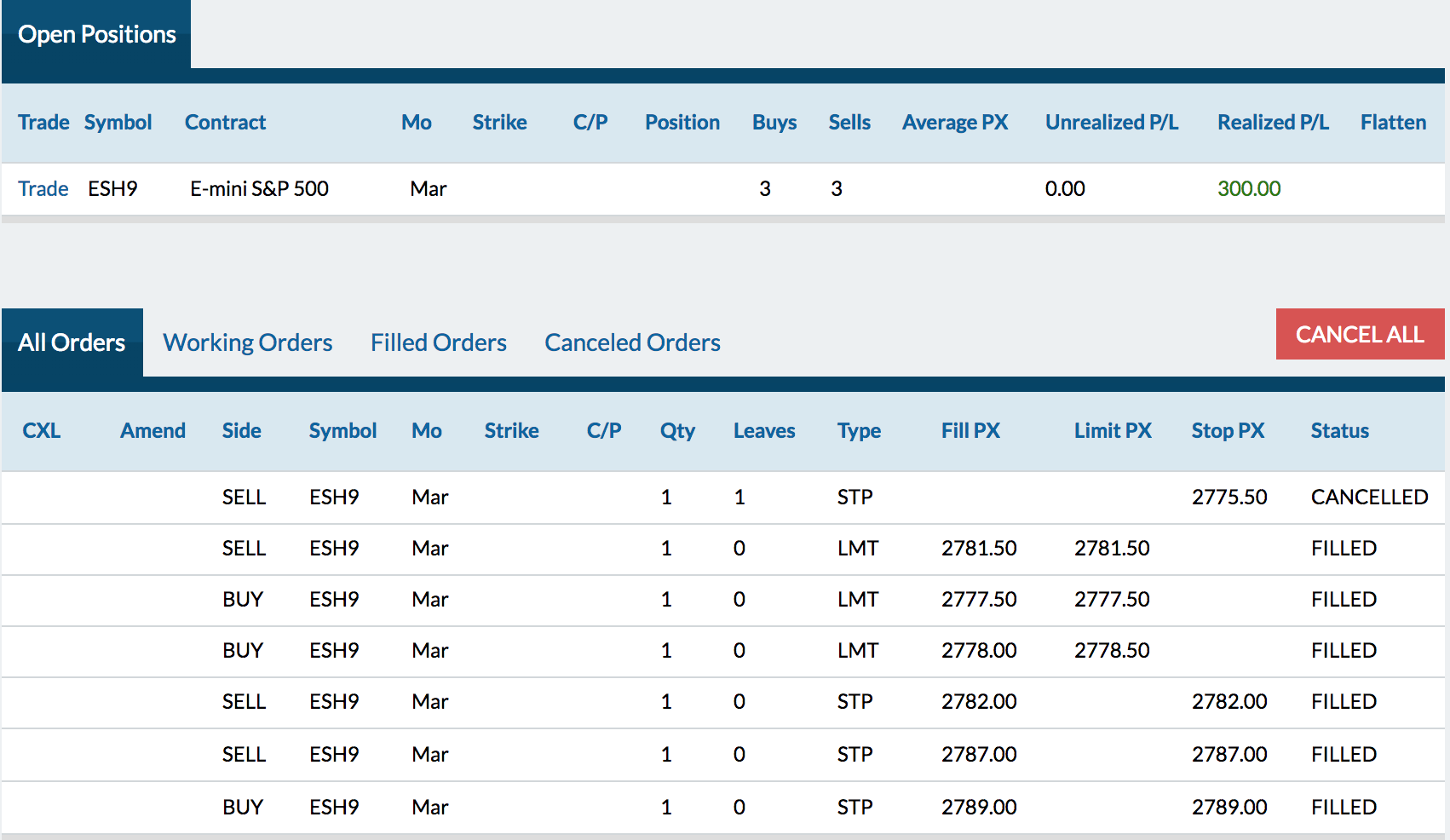Click the Leaves column header
This screenshot has width=1450, height=840.
(764, 431)
